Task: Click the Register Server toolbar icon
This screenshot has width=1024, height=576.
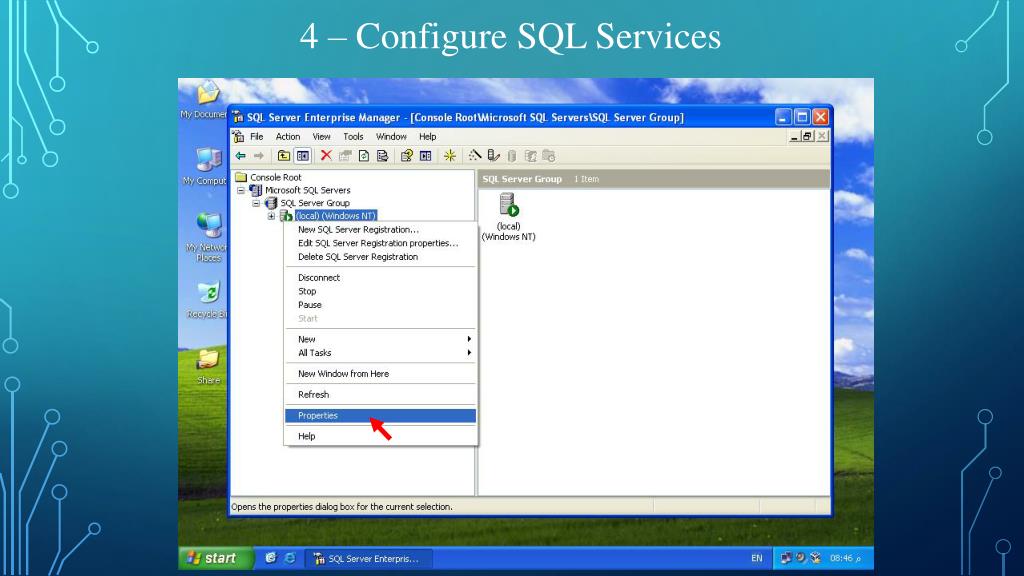Action: pos(494,155)
